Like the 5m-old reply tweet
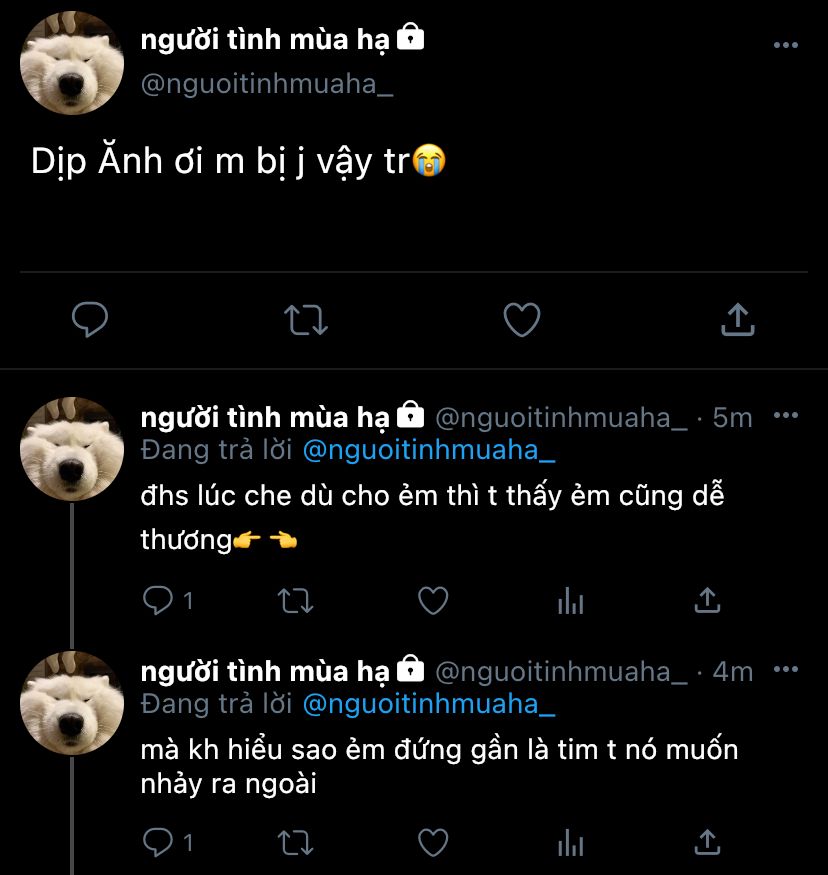This screenshot has width=828, height=875. click(432, 600)
